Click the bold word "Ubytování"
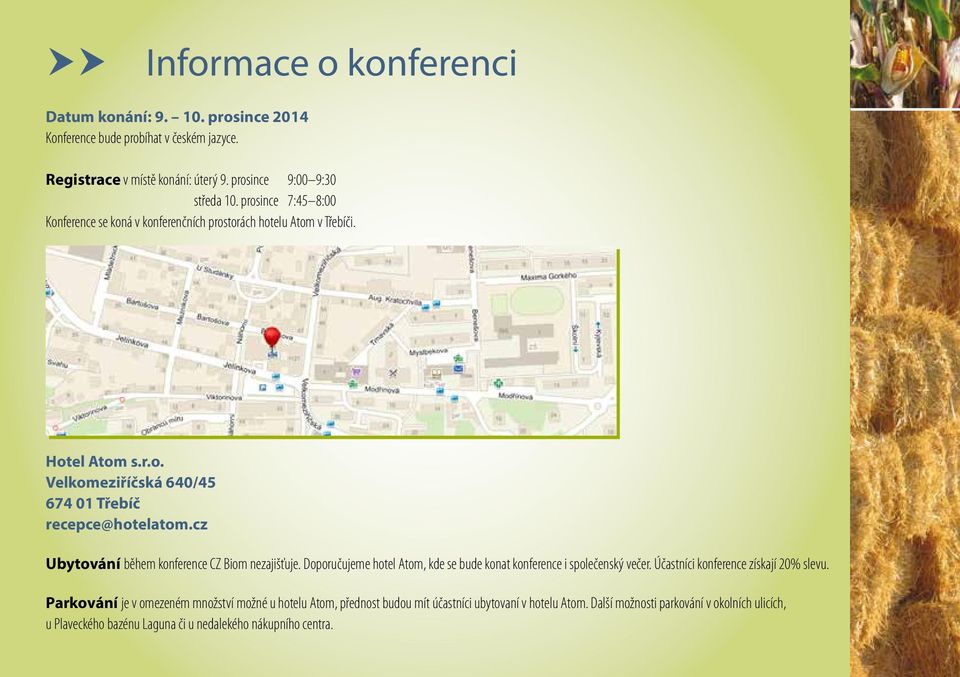The width and height of the screenshot is (960, 677). (x=83, y=564)
